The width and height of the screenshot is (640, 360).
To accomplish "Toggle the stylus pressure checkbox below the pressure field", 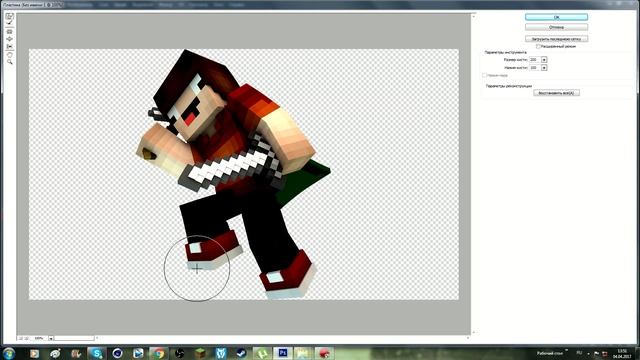I will pos(484,76).
